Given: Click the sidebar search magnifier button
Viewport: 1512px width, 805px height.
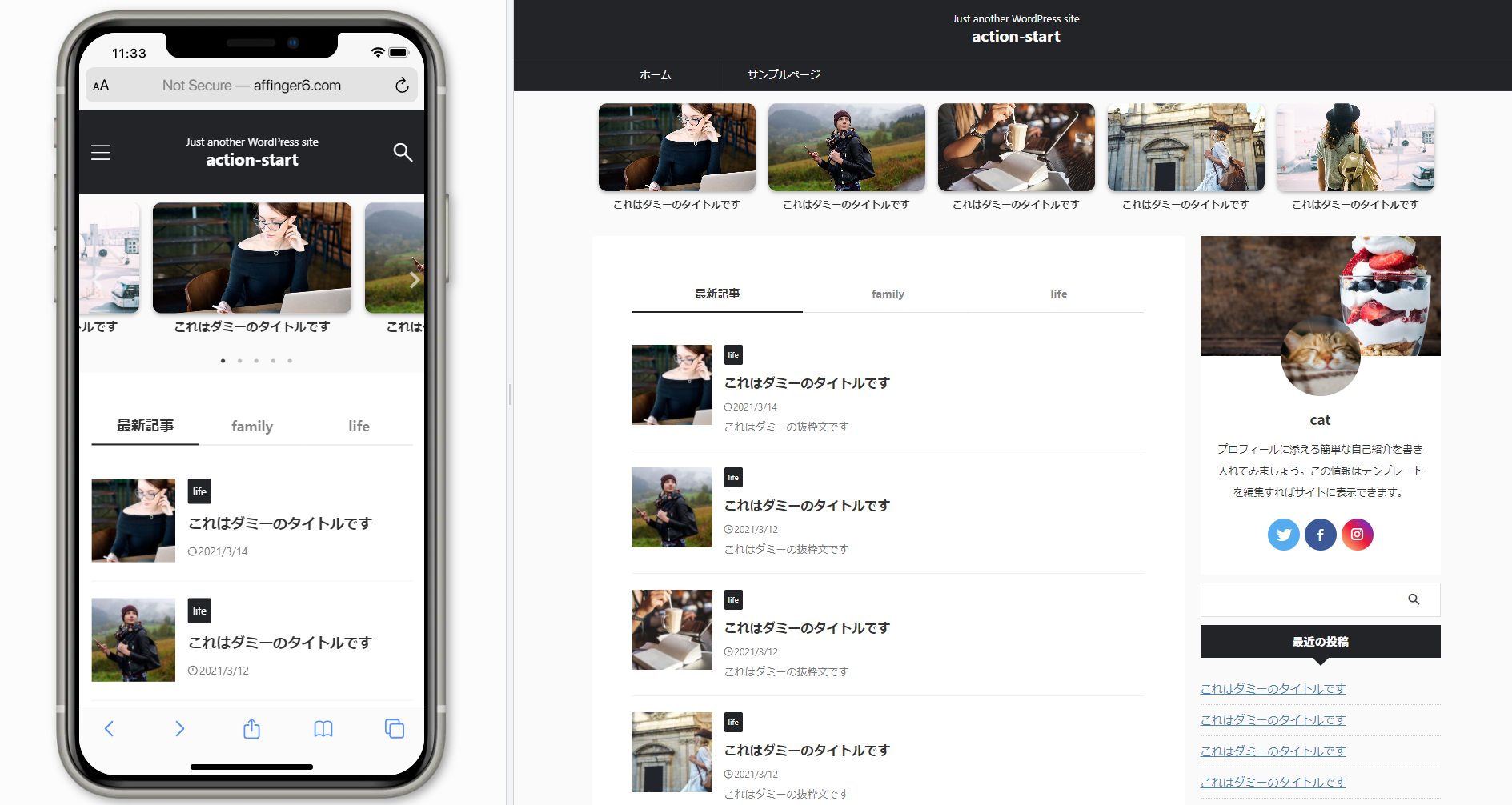Looking at the screenshot, I should (1414, 599).
